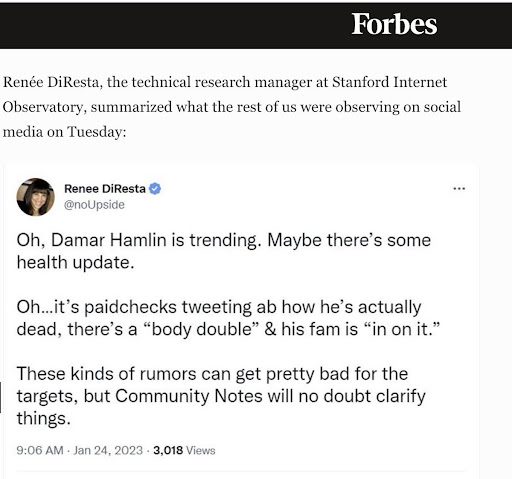Click the paragraph about Community Notes
512x479 pixels.
(221, 396)
